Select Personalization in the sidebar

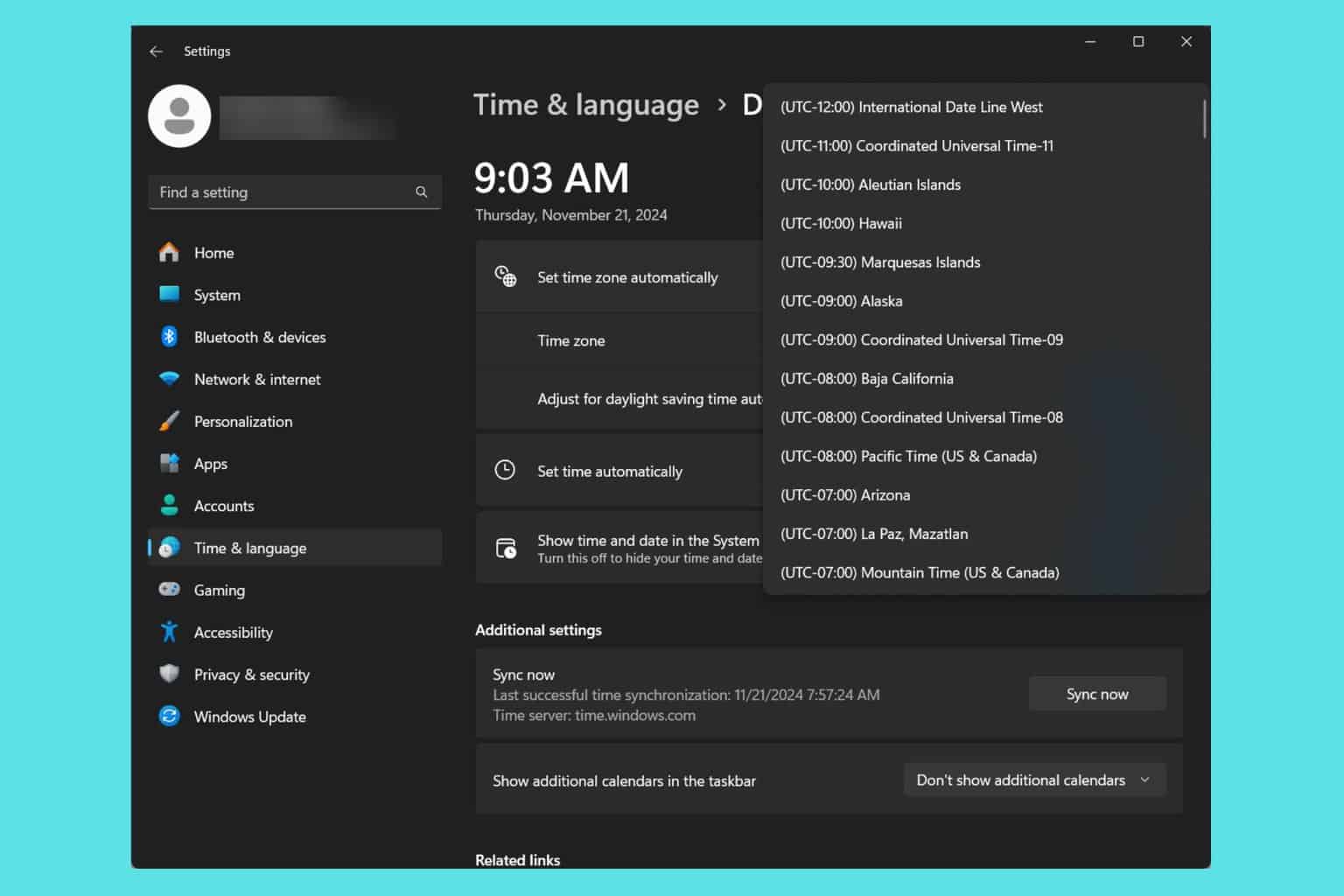295,421
